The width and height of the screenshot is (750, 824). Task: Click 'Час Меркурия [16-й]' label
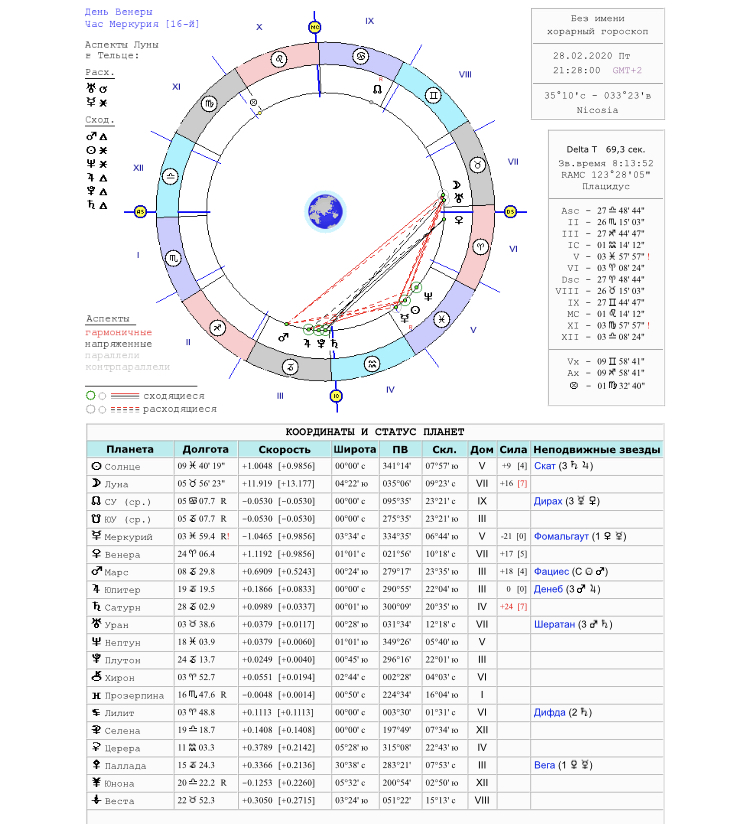point(142,24)
